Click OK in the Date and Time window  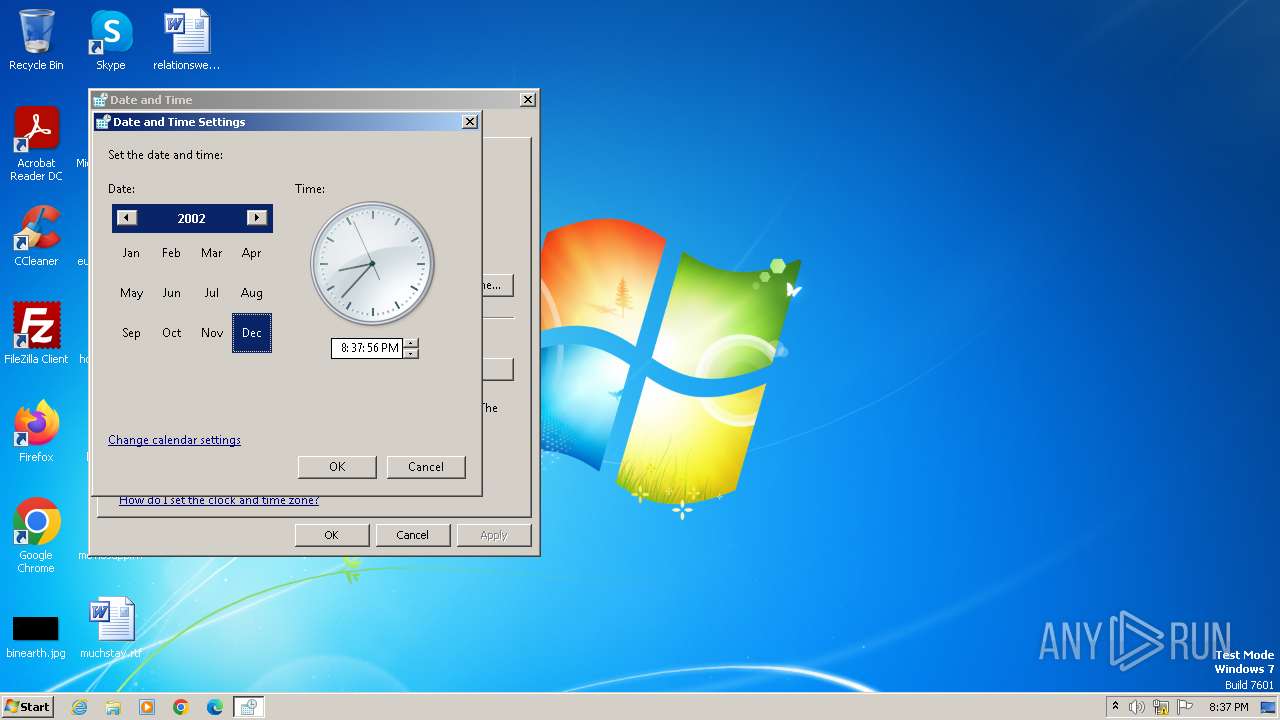(x=331, y=535)
